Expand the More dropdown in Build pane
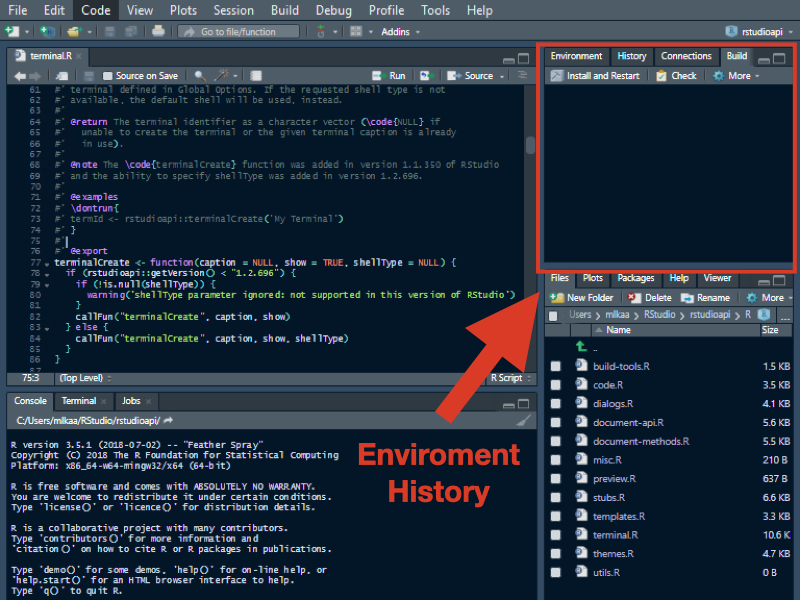 pyautogui.click(x=736, y=76)
